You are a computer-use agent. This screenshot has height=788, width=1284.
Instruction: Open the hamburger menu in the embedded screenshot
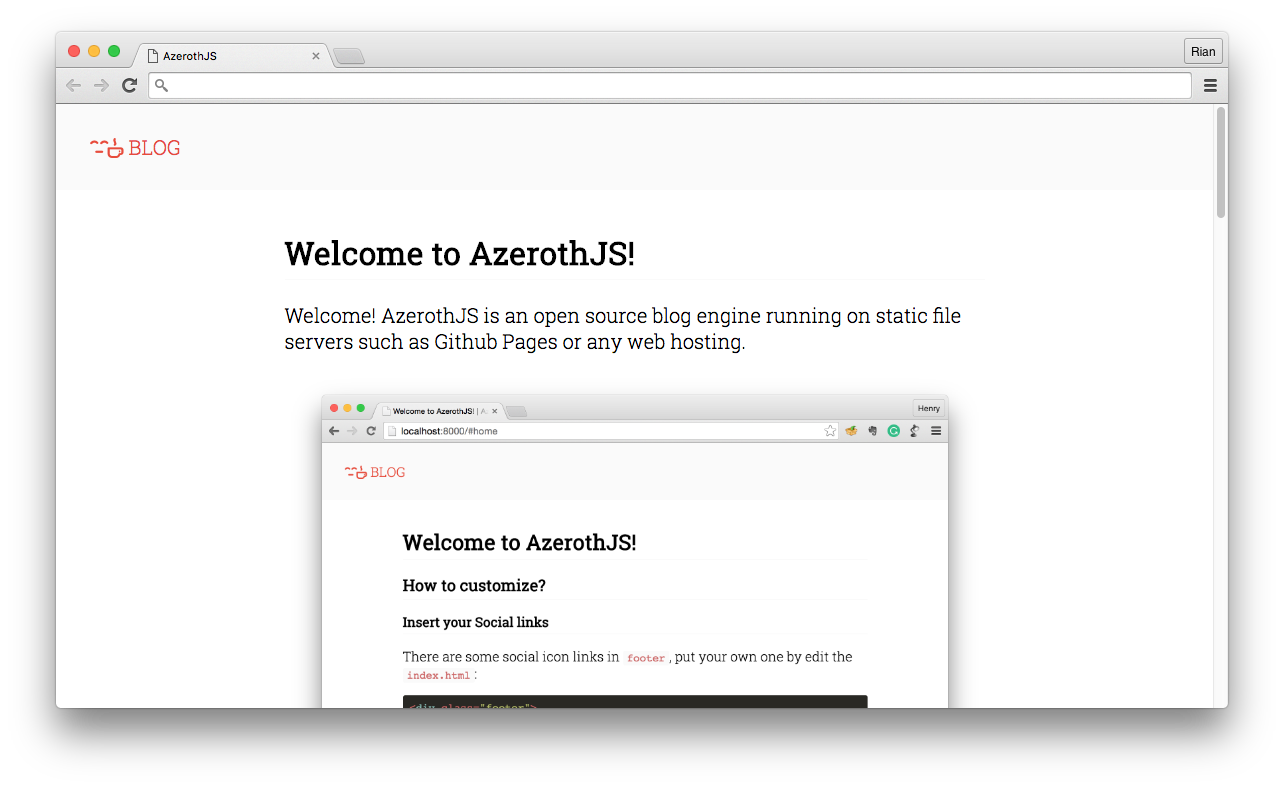click(936, 430)
